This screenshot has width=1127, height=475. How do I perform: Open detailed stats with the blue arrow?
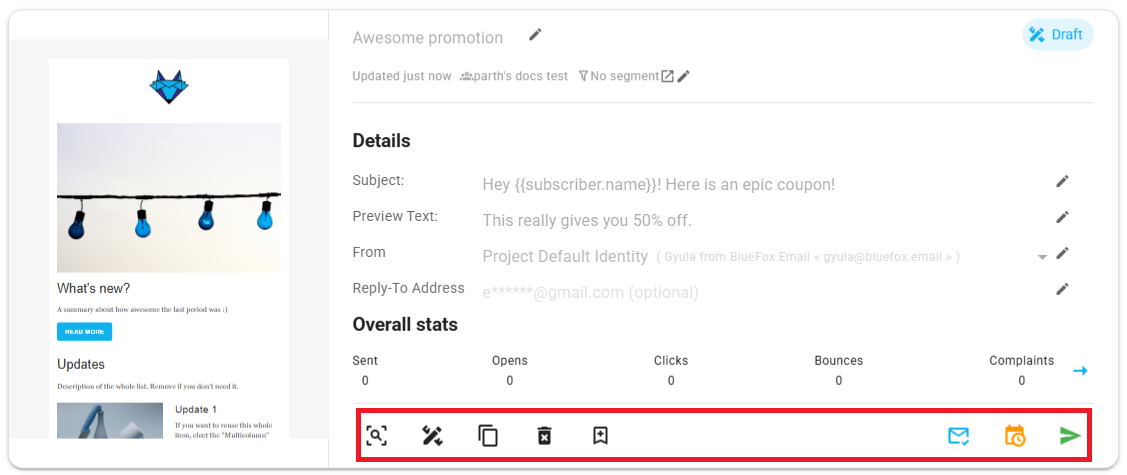(1080, 371)
